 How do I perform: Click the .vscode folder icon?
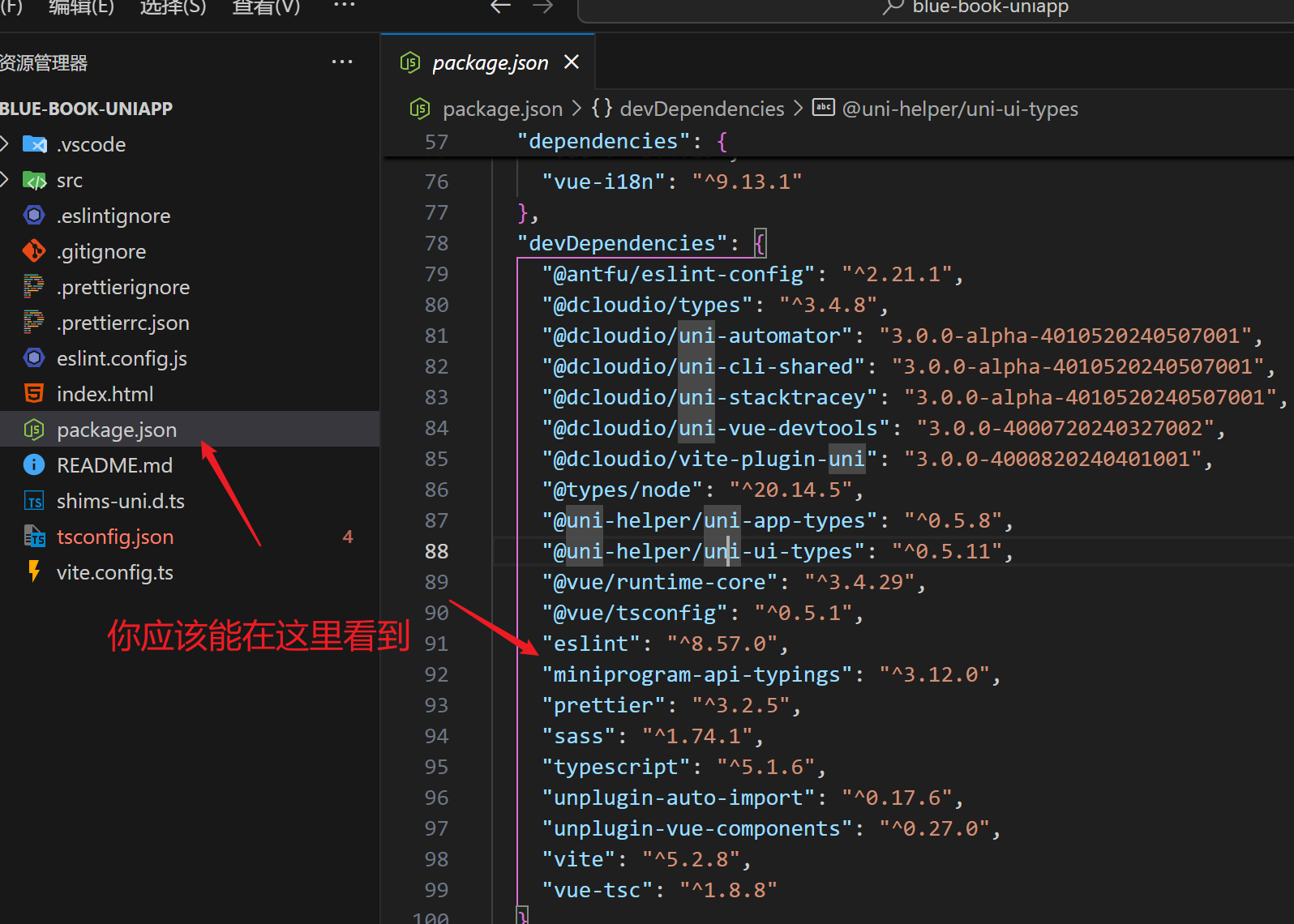[34, 144]
